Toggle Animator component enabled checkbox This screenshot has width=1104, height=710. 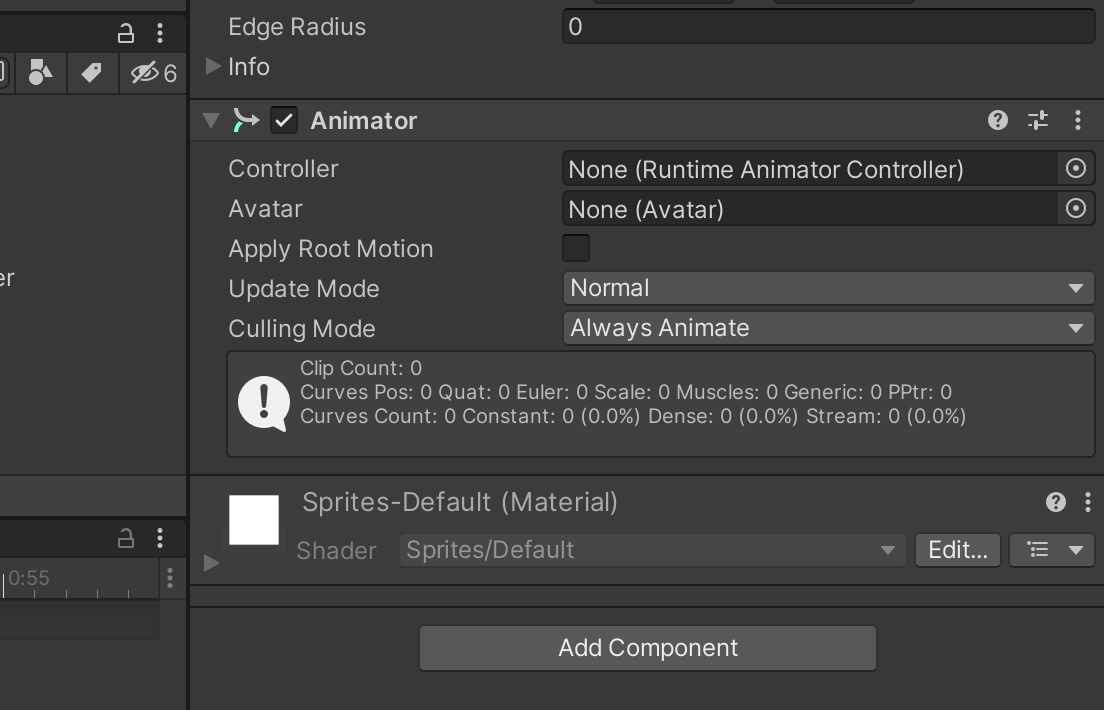point(284,120)
